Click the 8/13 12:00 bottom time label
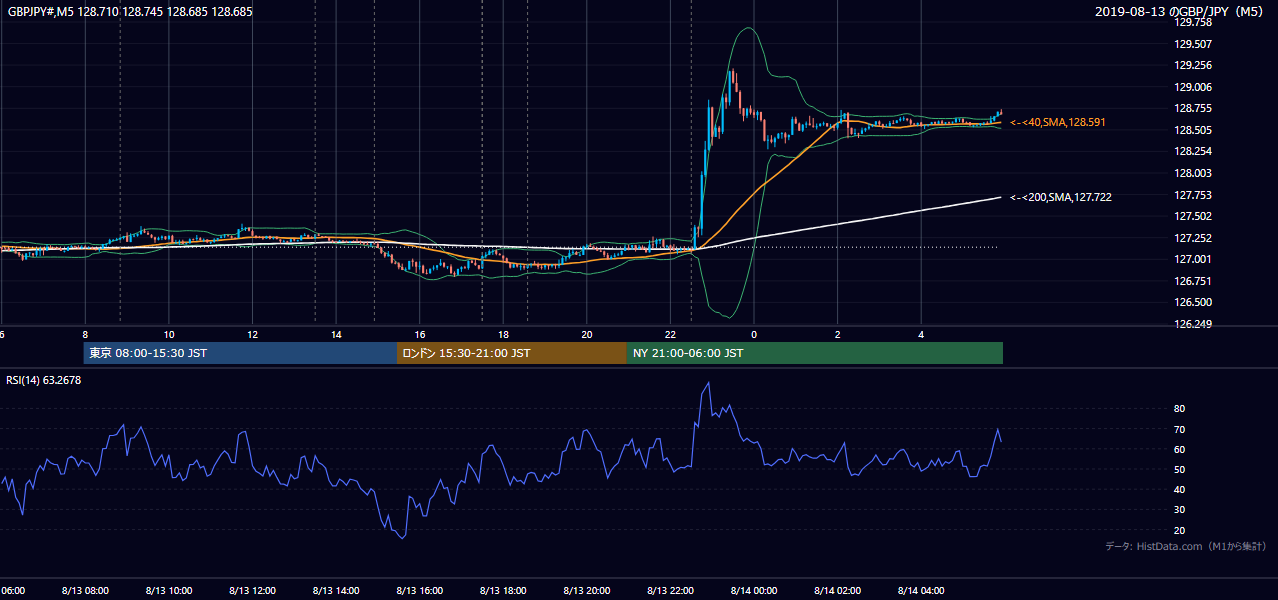Viewport: 1278px width, 600px height. click(252, 590)
